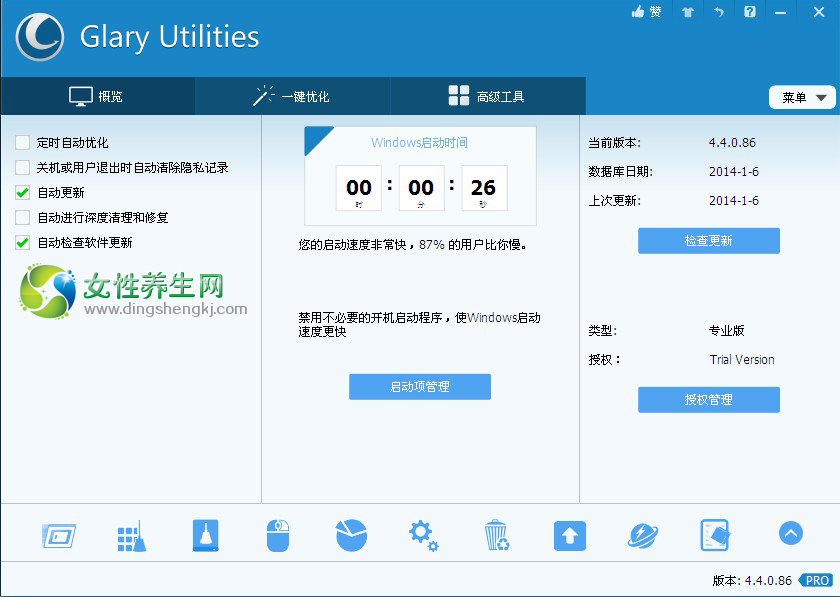840x597 pixels.
Task: Open the document file eraser icon
Action: click(x=715, y=535)
